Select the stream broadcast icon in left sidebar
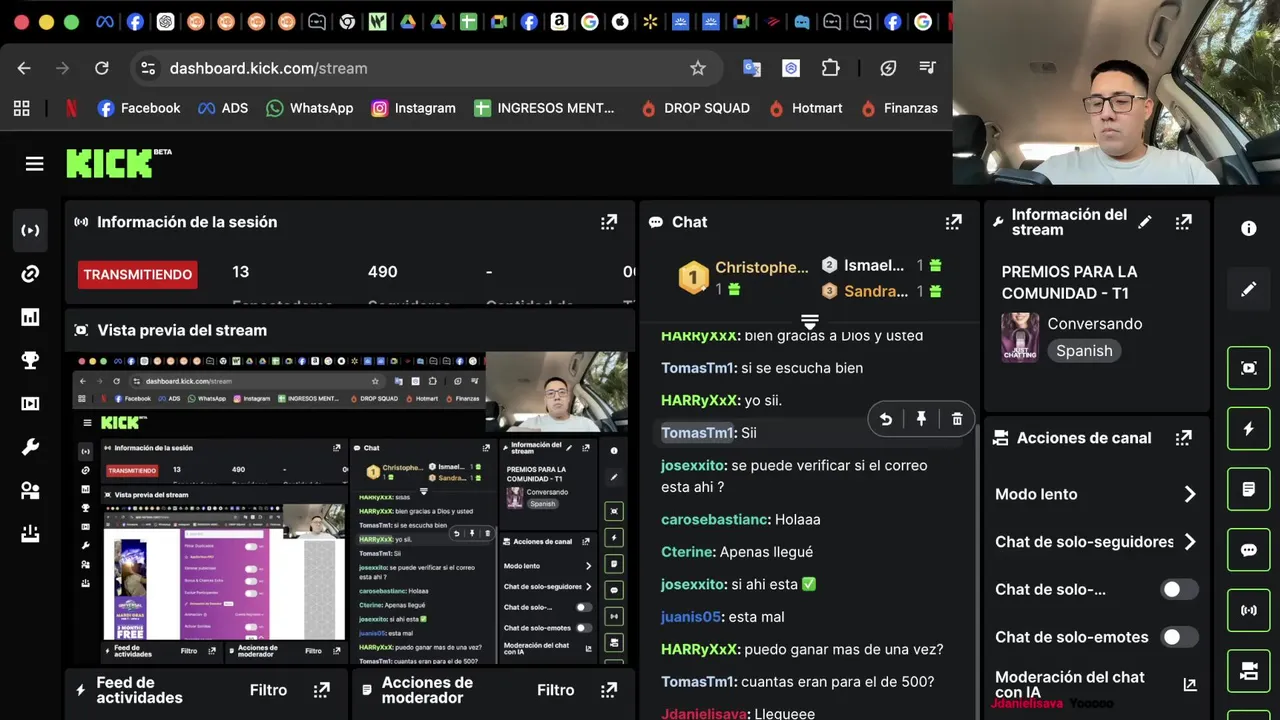This screenshot has width=1280, height=720. (30, 231)
